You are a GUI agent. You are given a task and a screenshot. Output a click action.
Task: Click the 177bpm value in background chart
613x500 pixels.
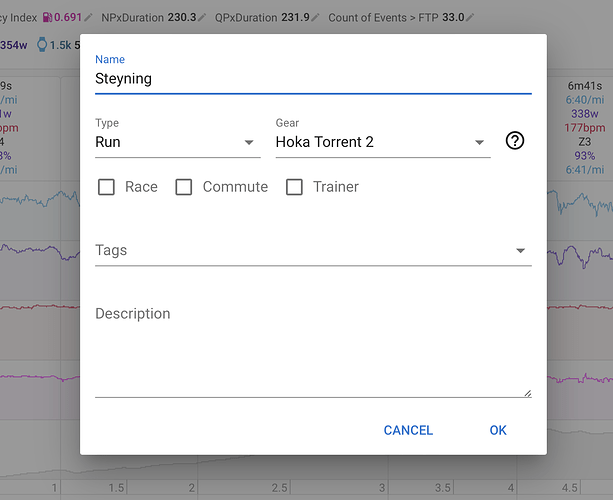tap(584, 128)
